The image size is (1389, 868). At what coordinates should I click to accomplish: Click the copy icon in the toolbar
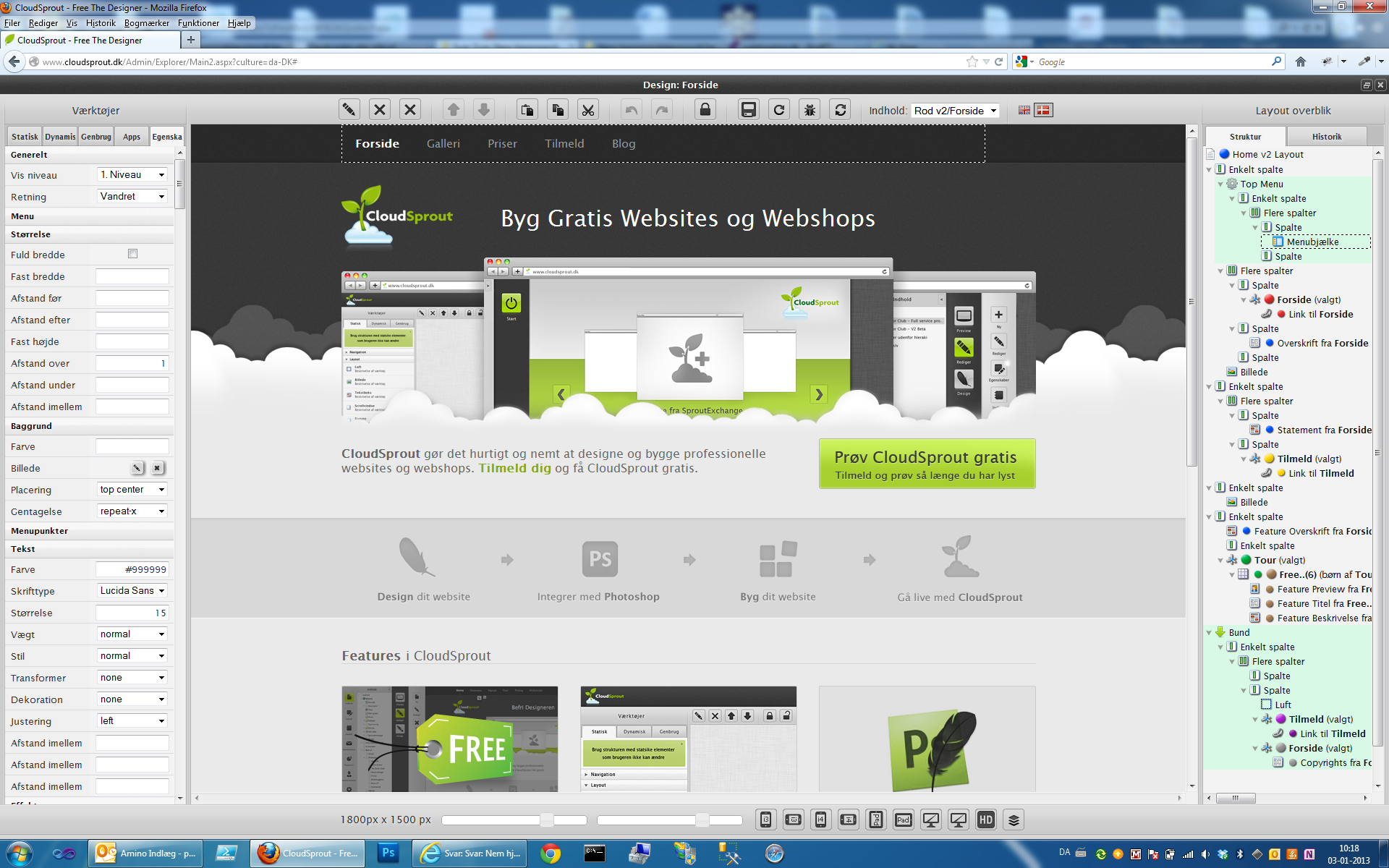(x=558, y=110)
